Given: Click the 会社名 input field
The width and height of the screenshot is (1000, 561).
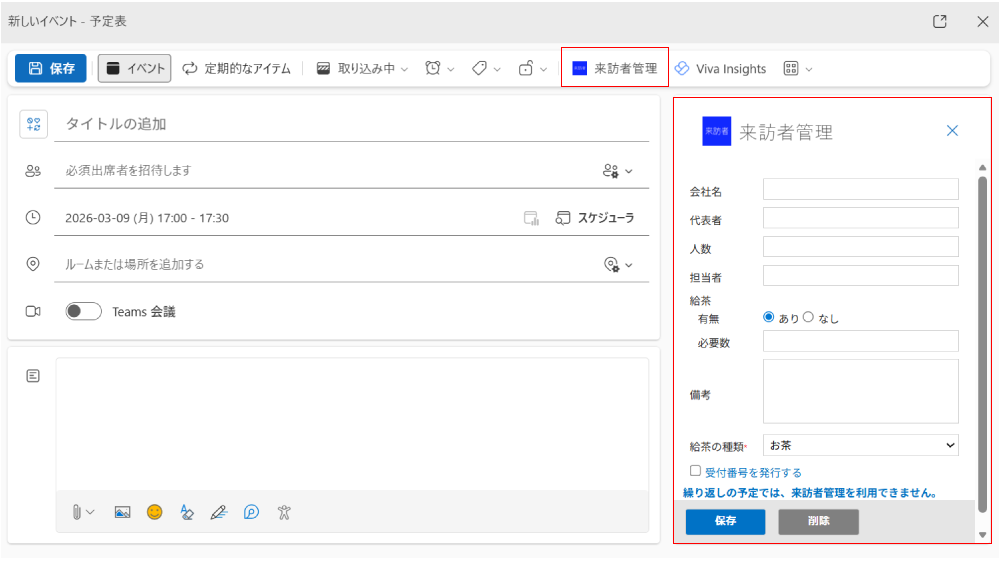Looking at the screenshot, I should point(860,189).
